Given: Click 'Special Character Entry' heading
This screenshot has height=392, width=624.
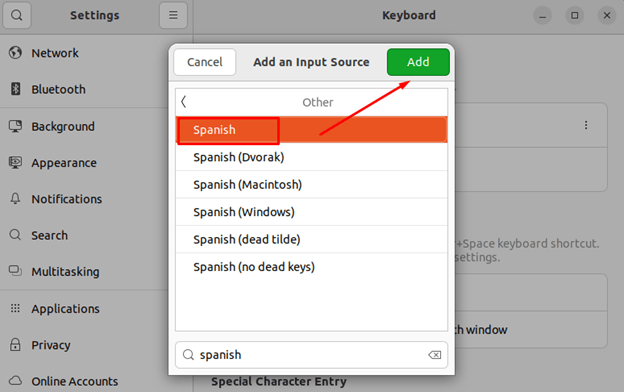Looking at the screenshot, I should pos(279,381).
